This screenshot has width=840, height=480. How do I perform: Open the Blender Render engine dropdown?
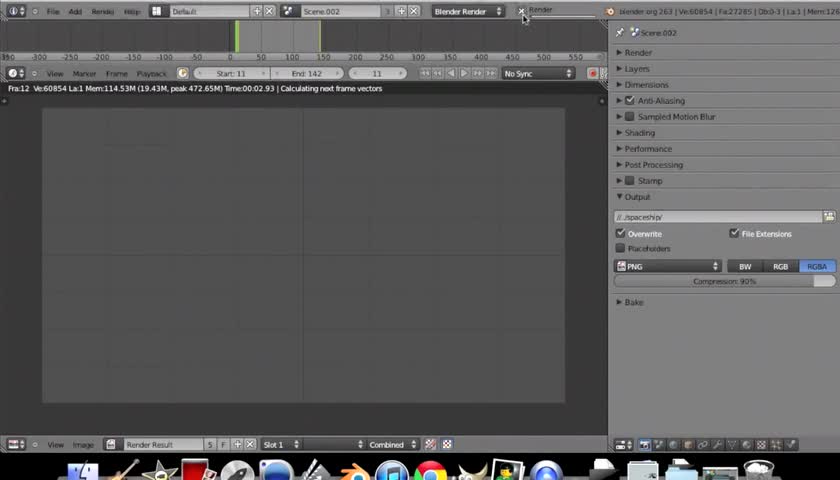468,11
